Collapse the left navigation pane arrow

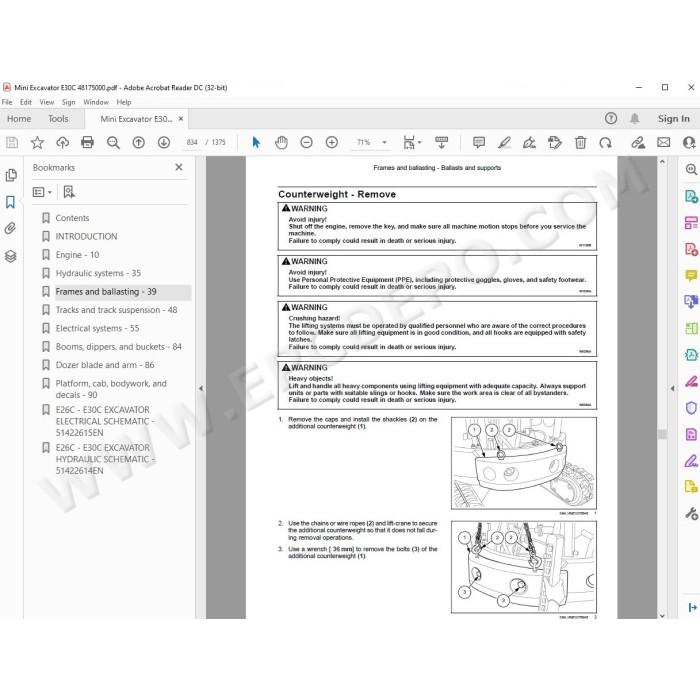tap(201, 388)
